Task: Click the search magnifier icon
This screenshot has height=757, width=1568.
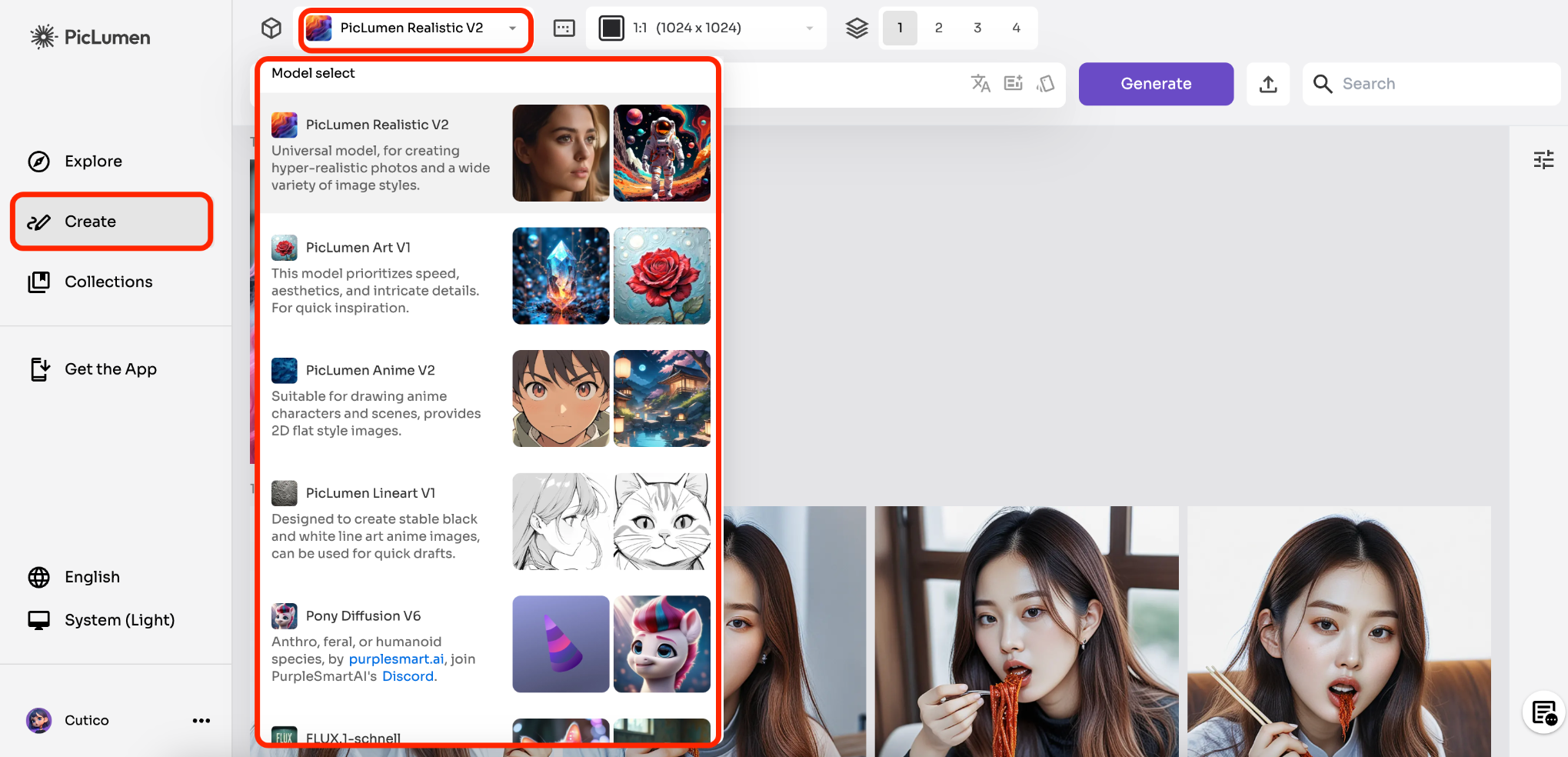Action: point(1323,84)
